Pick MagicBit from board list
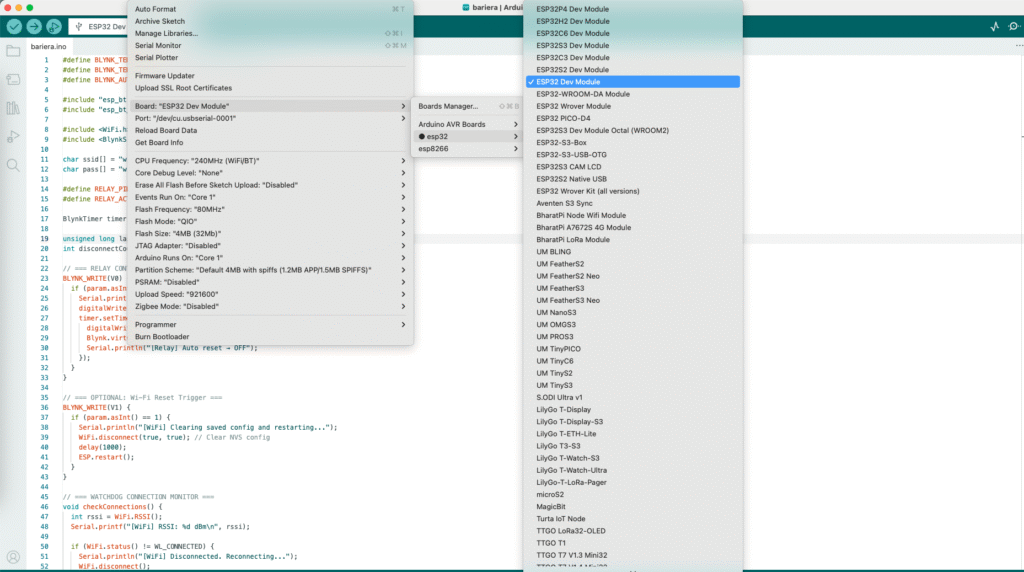Viewport: 1024px width, 572px height. point(633,507)
